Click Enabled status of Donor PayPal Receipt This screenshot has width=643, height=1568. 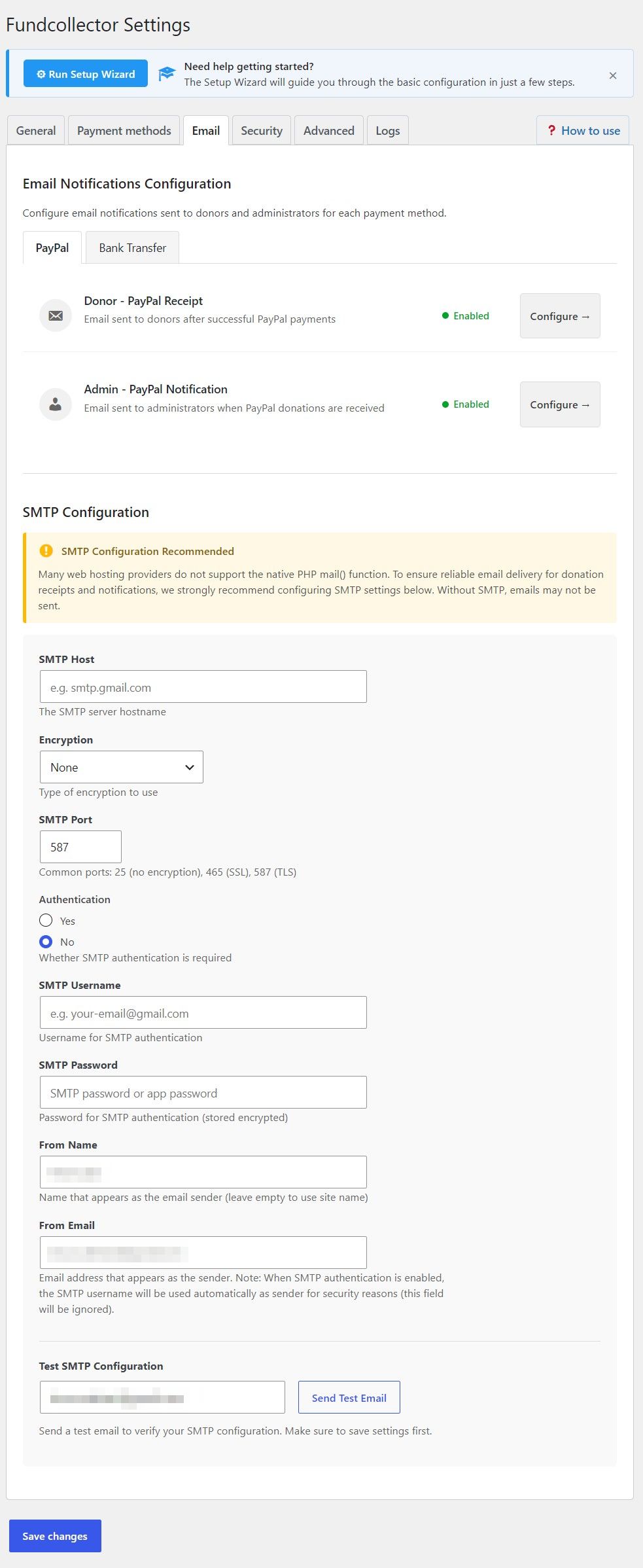tap(466, 315)
